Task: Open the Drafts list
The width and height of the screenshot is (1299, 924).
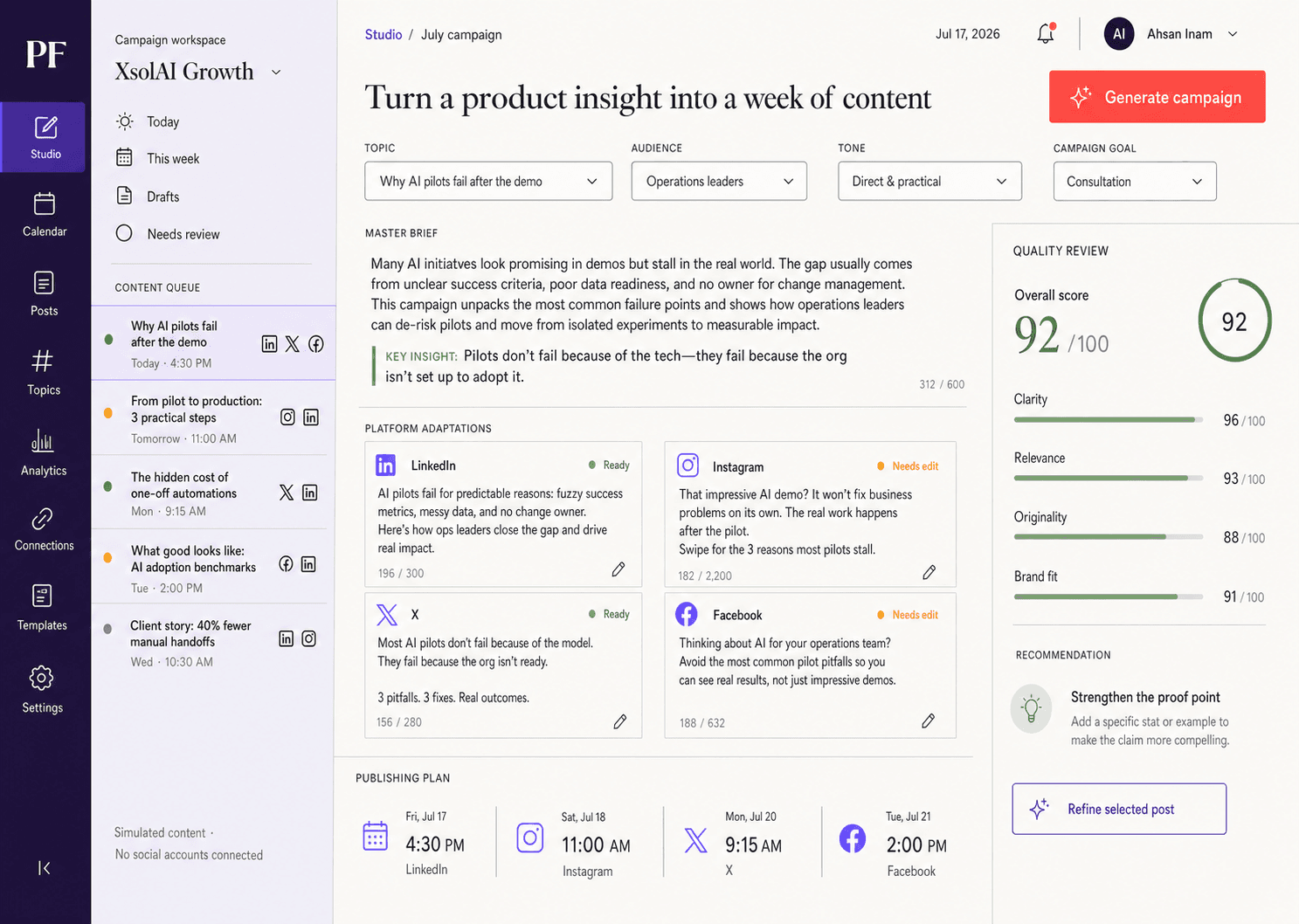Action: (x=148, y=197)
